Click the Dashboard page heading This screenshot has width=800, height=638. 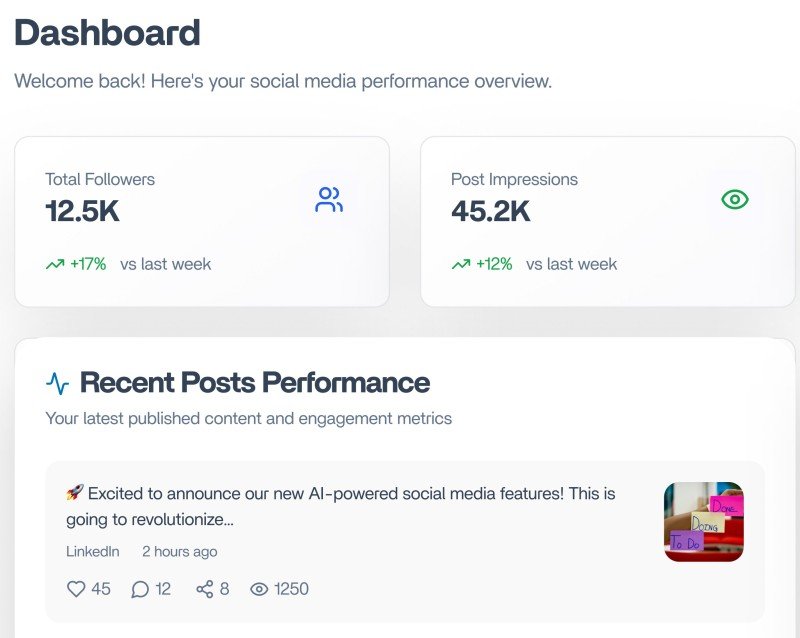(107, 33)
